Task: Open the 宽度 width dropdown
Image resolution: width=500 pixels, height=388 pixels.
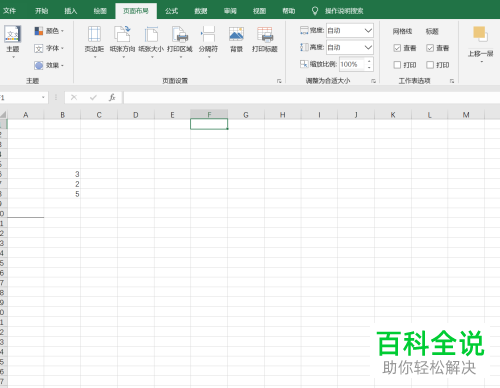Action: [x=368, y=31]
